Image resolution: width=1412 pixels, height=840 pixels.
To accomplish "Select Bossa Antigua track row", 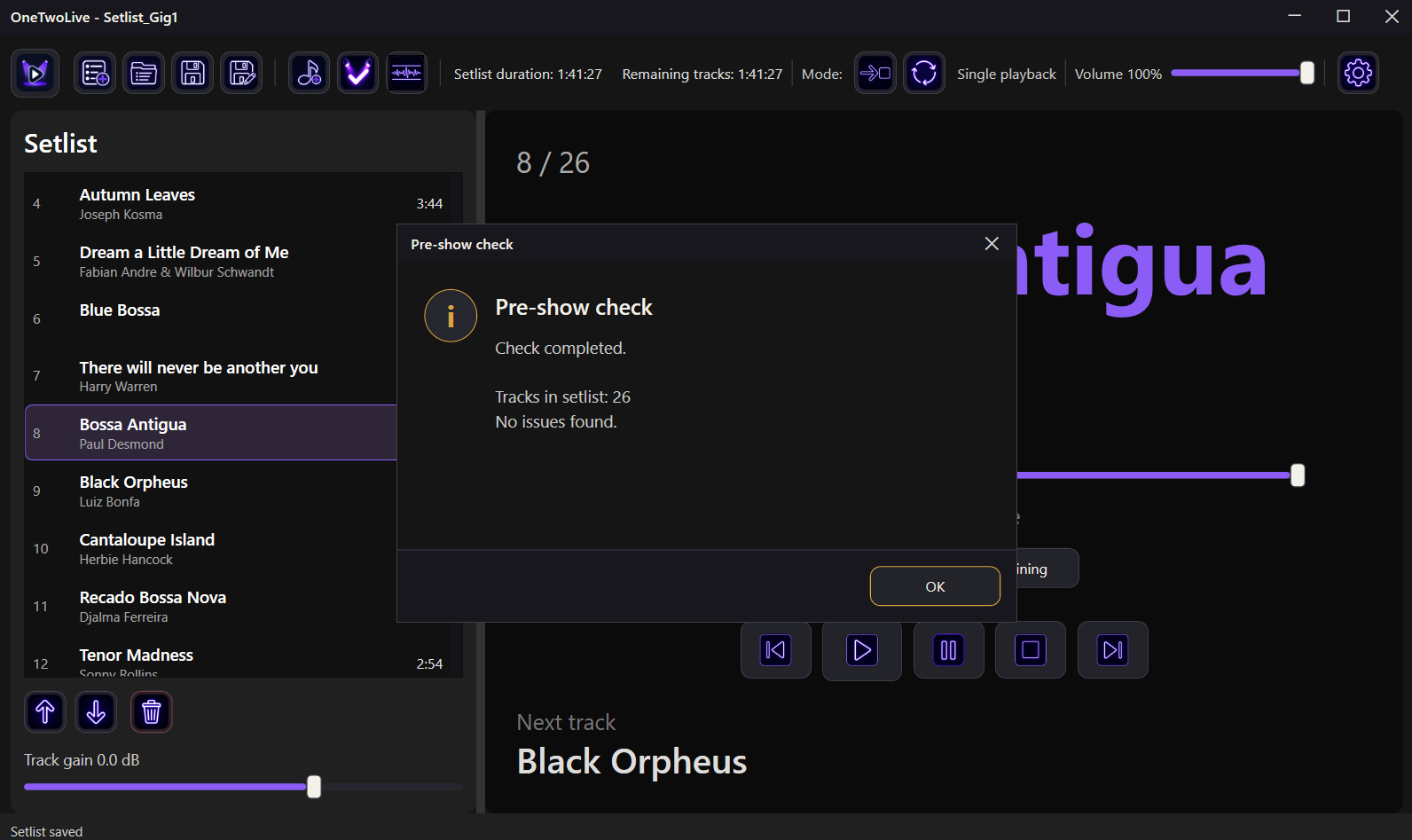I will [x=211, y=433].
